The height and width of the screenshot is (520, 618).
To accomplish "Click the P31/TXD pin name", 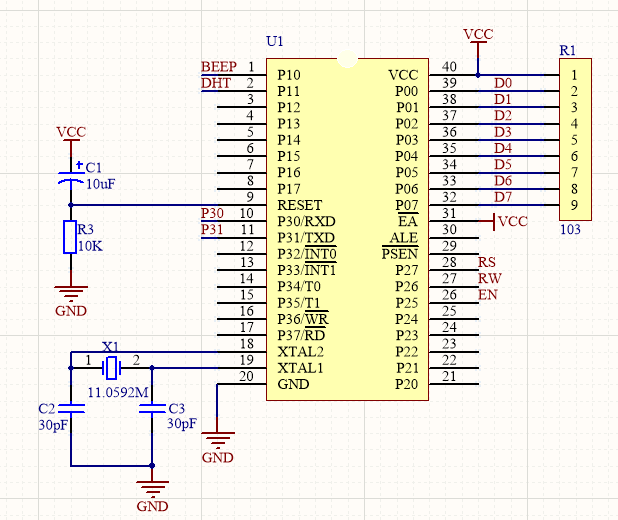I will pos(306,238).
